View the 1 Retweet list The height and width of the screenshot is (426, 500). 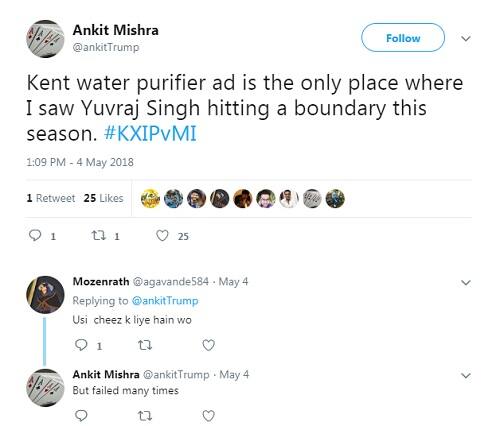(x=51, y=198)
